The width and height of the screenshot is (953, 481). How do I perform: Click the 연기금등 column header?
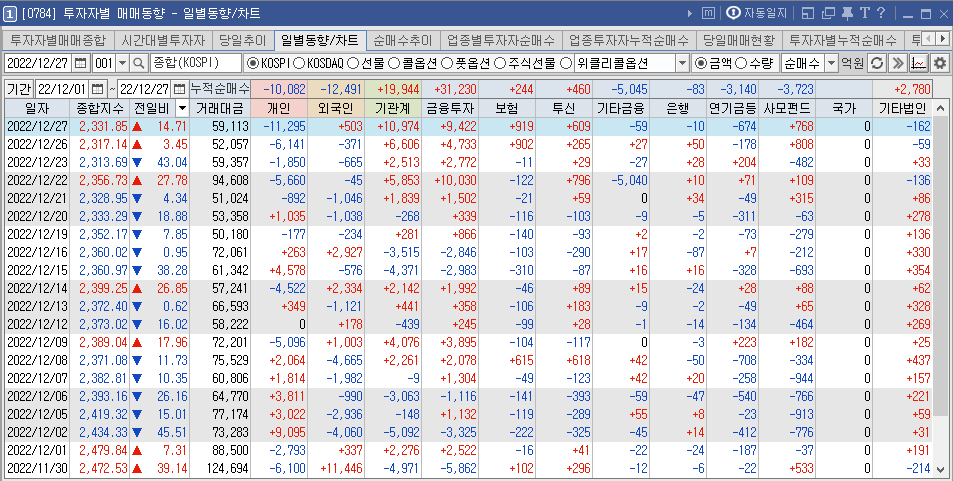tap(732, 109)
